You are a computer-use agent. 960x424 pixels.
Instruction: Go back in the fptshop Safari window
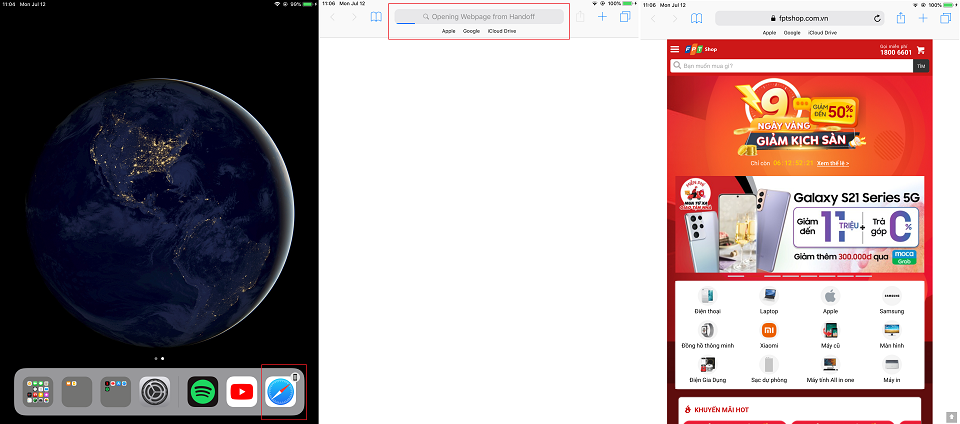tap(653, 18)
